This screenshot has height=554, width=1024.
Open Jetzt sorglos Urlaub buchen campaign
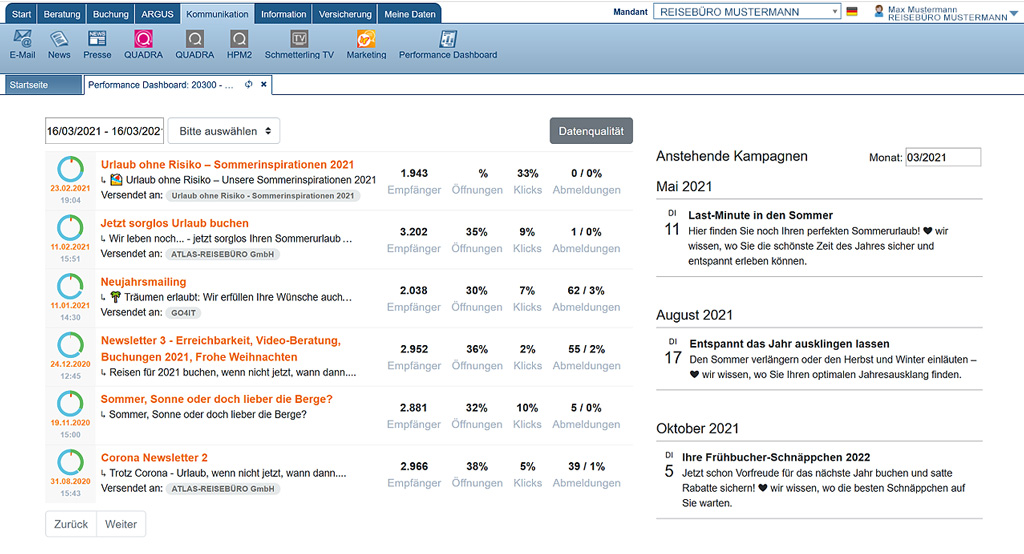click(x=174, y=223)
